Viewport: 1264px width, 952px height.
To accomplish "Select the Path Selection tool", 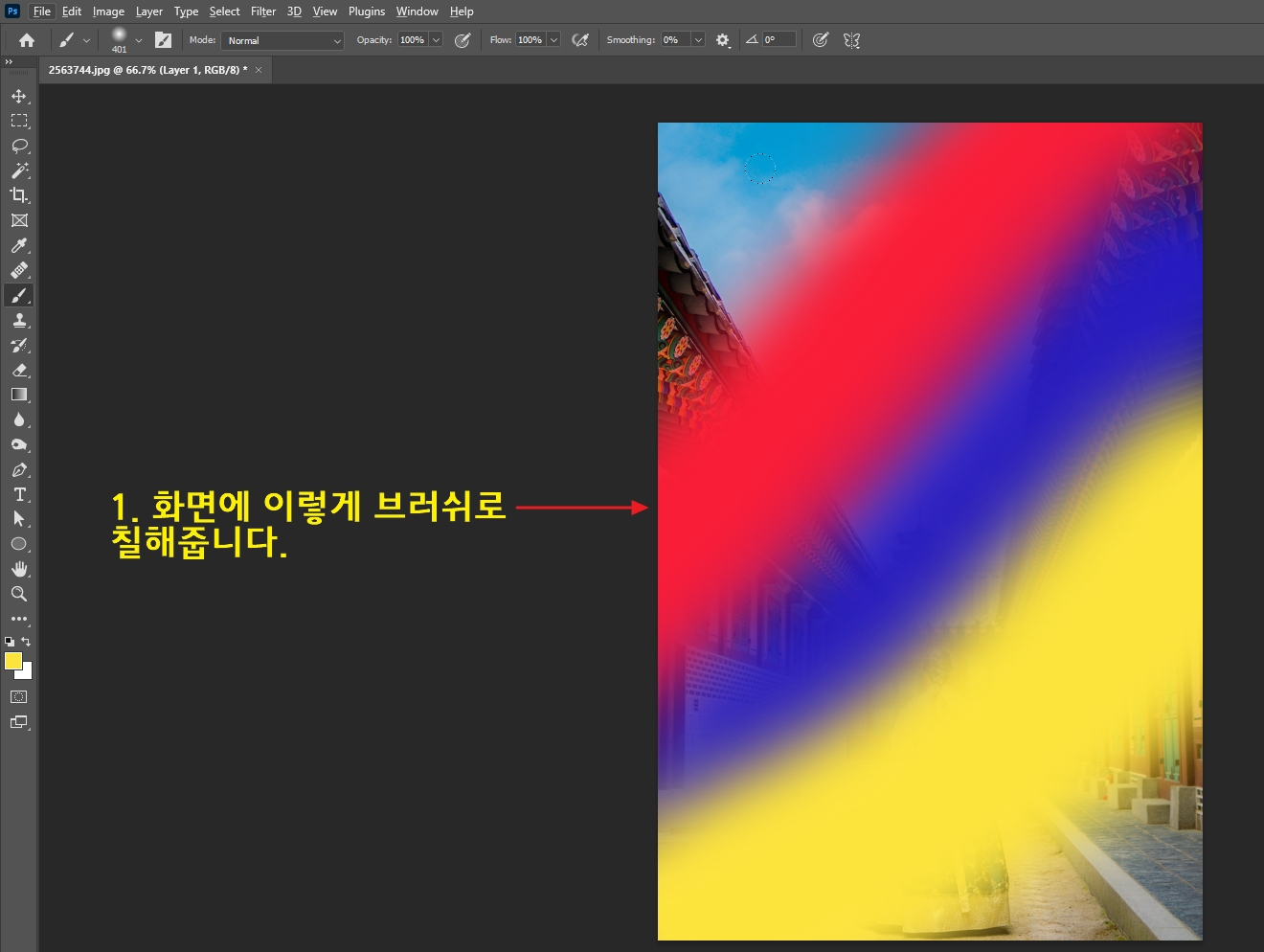I will coord(19,519).
